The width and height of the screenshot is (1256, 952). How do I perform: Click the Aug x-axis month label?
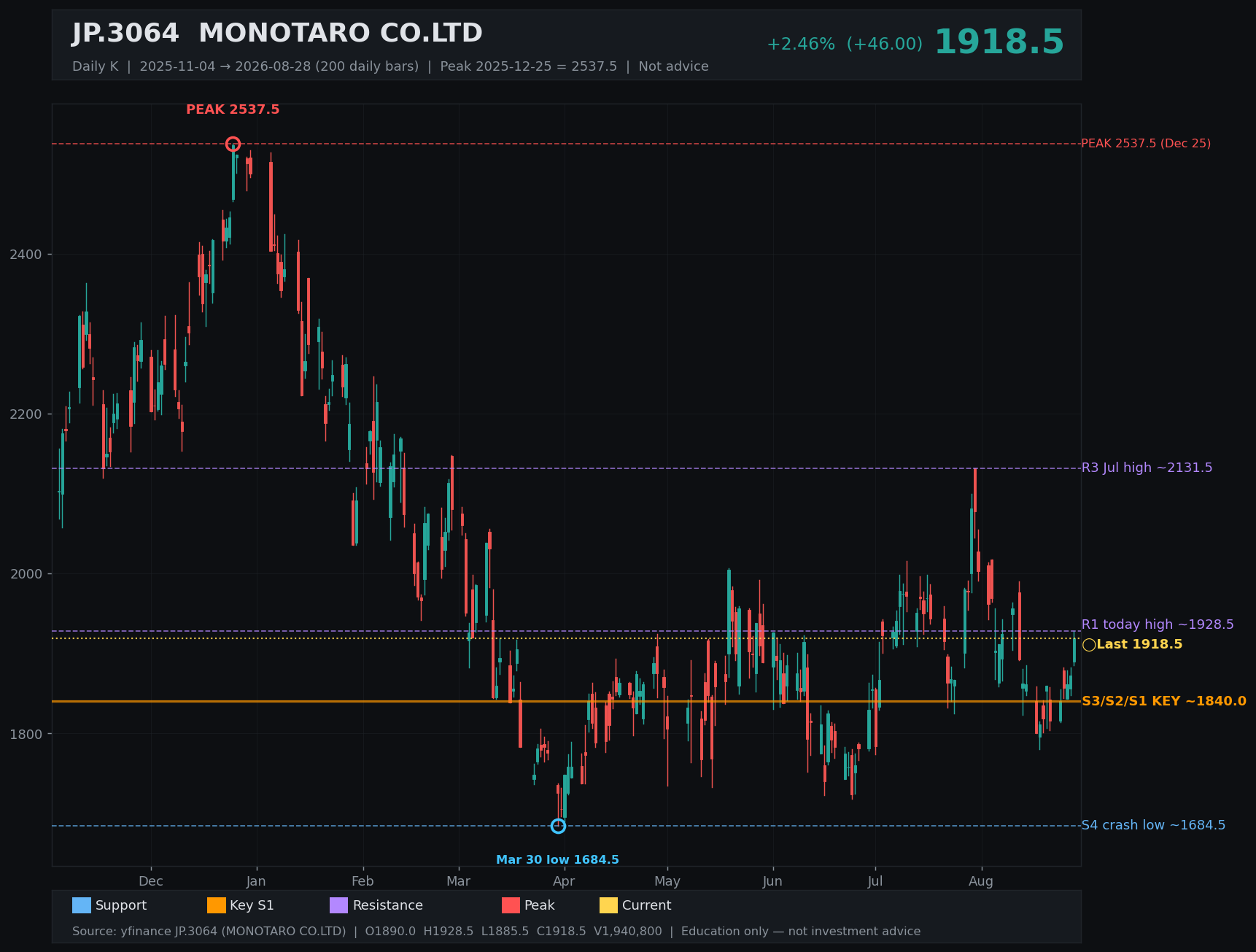pyautogui.click(x=981, y=881)
